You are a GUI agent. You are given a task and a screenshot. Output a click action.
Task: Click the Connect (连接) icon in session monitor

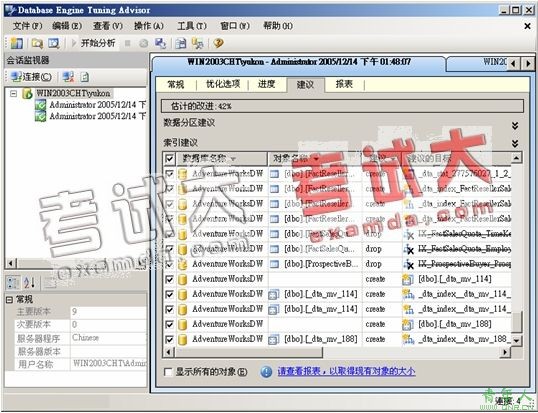coord(31,76)
